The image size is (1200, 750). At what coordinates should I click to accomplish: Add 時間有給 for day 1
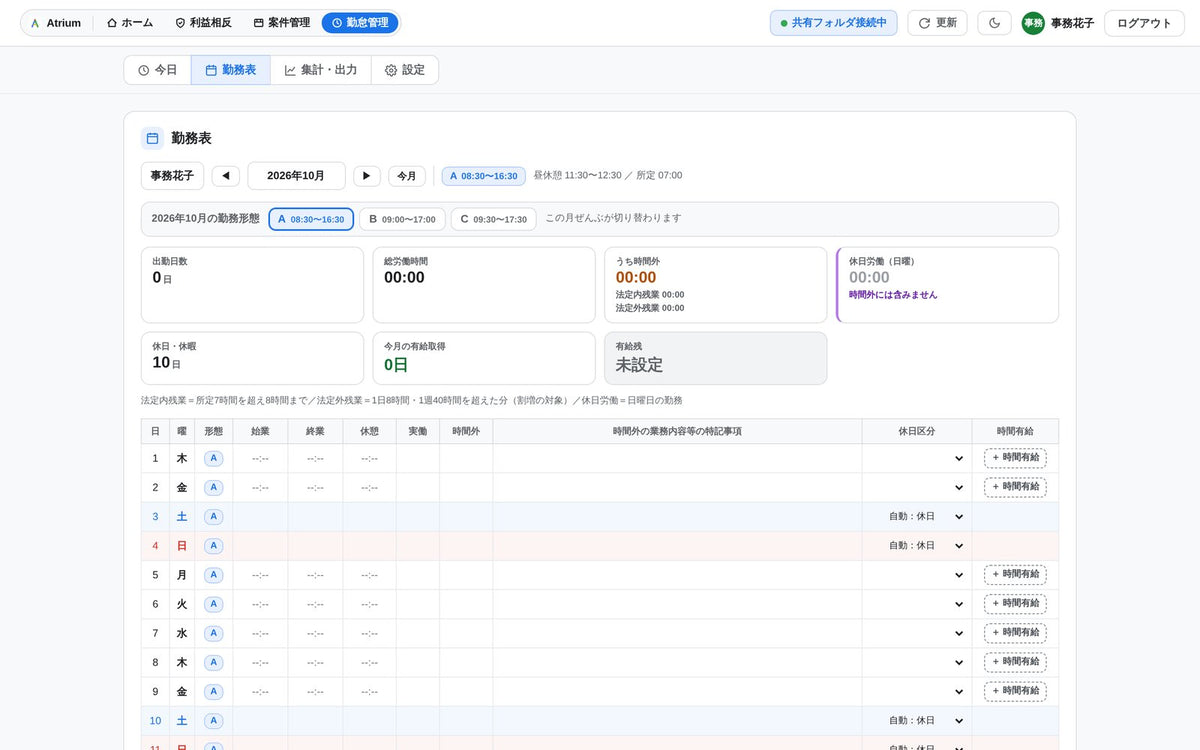pyautogui.click(x=1015, y=458)
